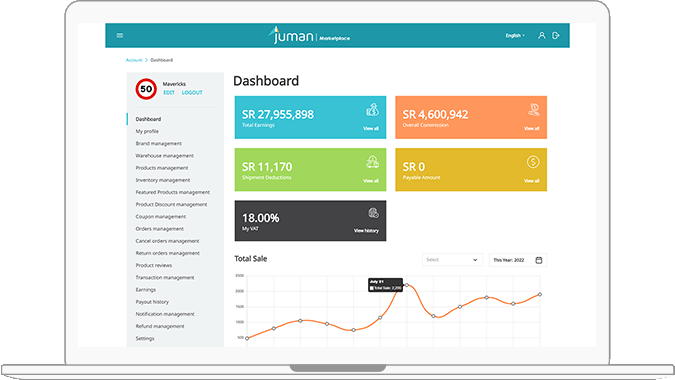
Task: Open Brand management in sidebar
Action: (x=158, y=143)
